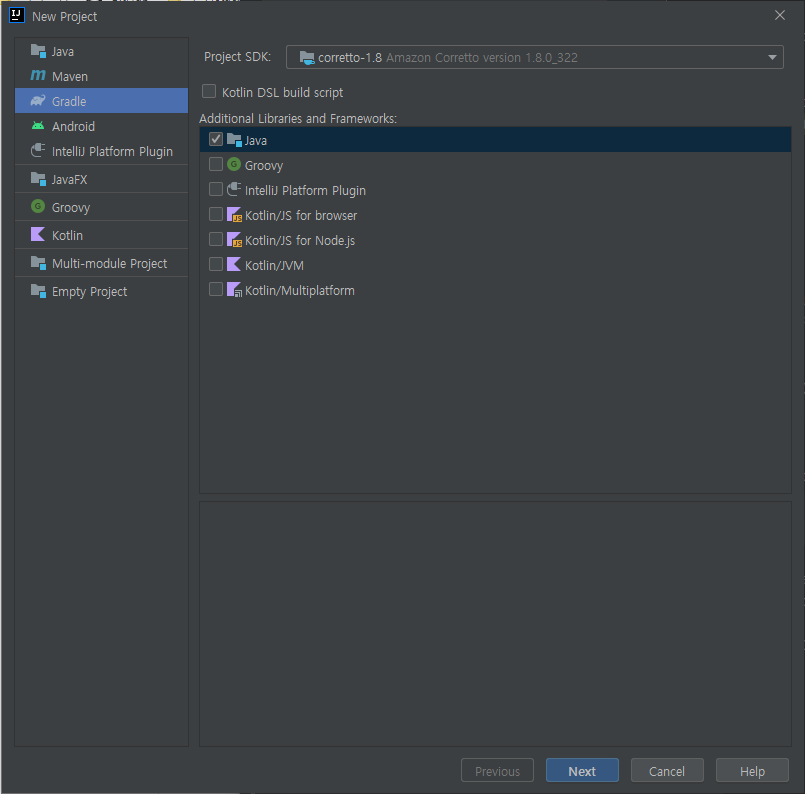Click 'Additional Libraries and Frameworks' heading
Screen dimensions: 805x794
point(298,119)
